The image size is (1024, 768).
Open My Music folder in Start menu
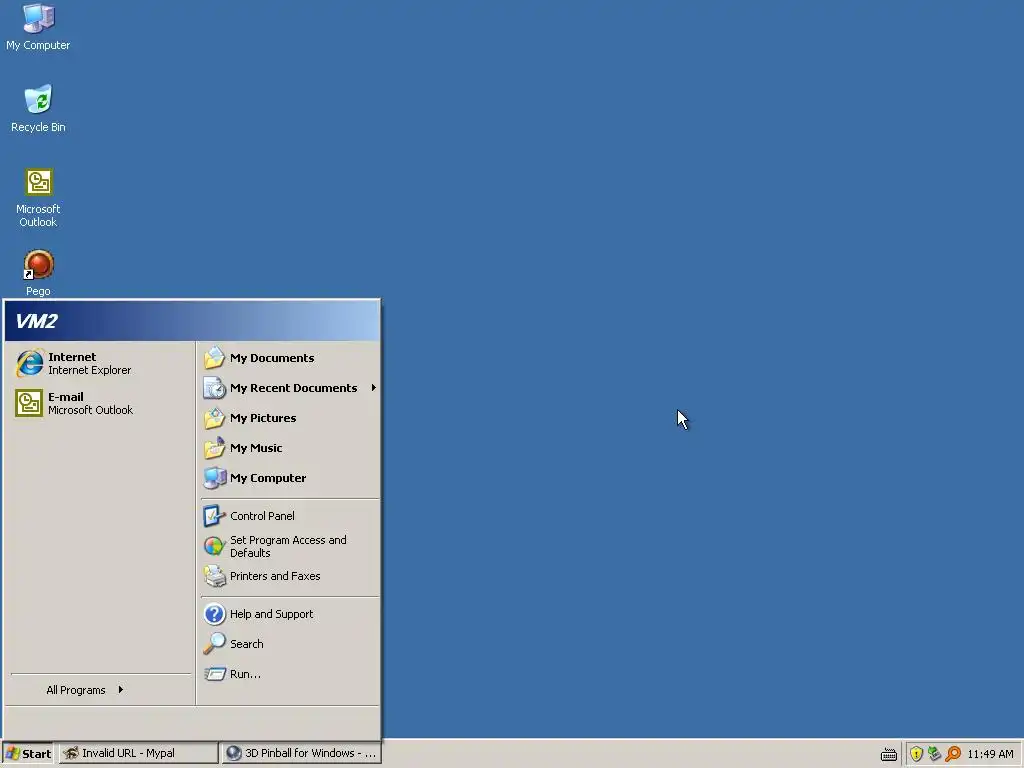[289, 448]
